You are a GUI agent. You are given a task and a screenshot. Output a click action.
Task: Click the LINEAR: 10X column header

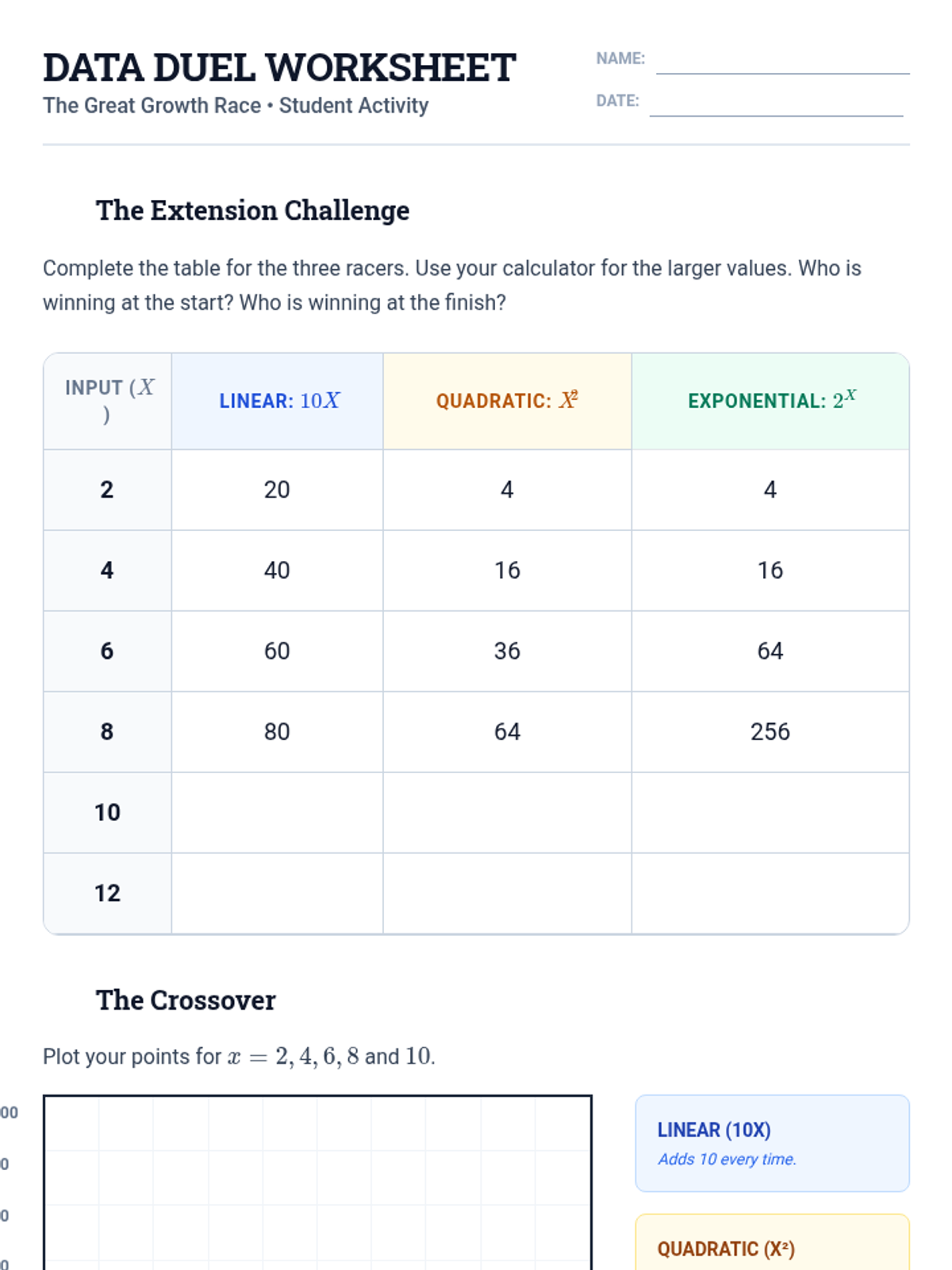(278, 401)
